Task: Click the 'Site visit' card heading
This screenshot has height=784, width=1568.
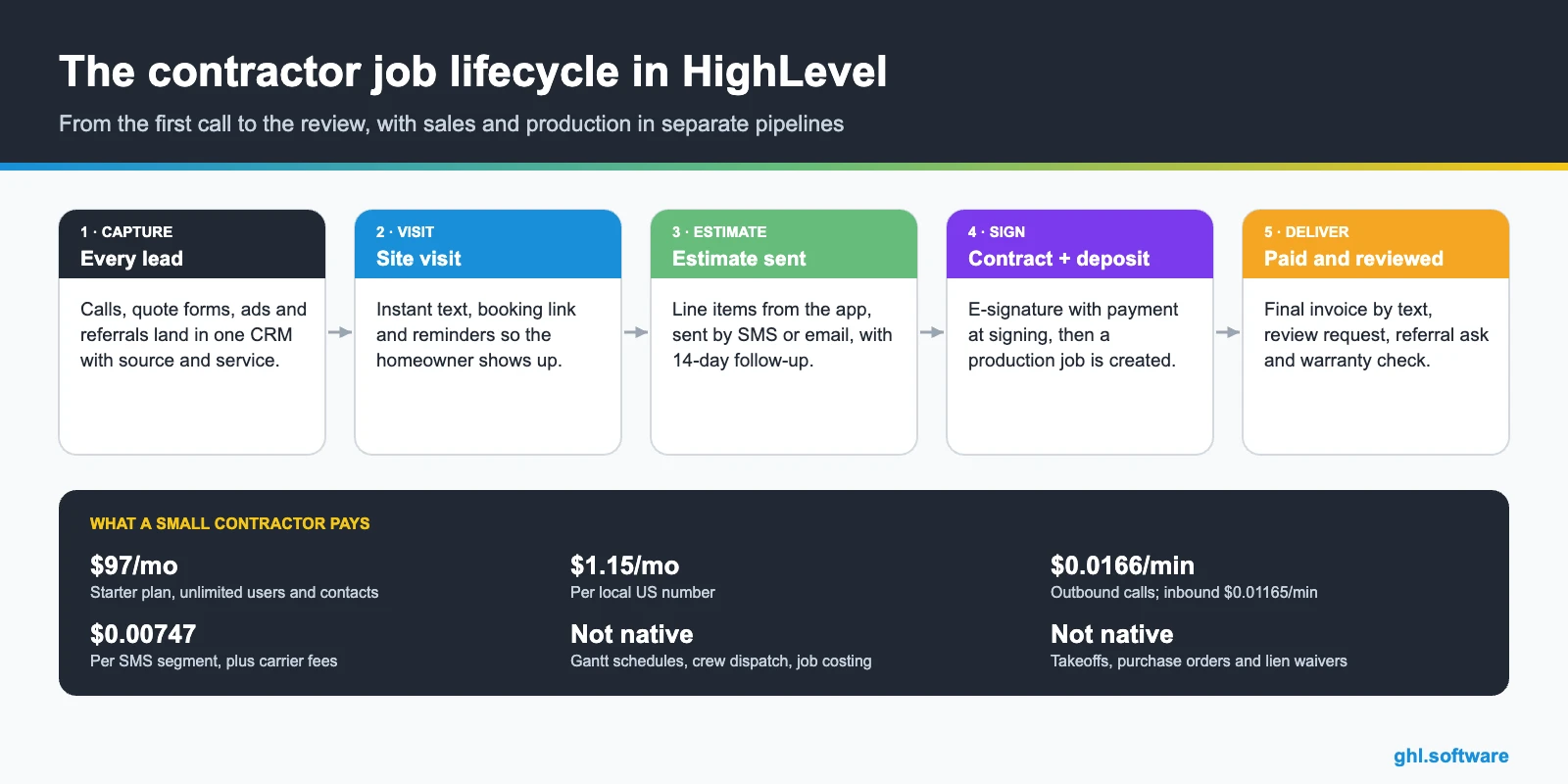Action: (x=418, y=259)
